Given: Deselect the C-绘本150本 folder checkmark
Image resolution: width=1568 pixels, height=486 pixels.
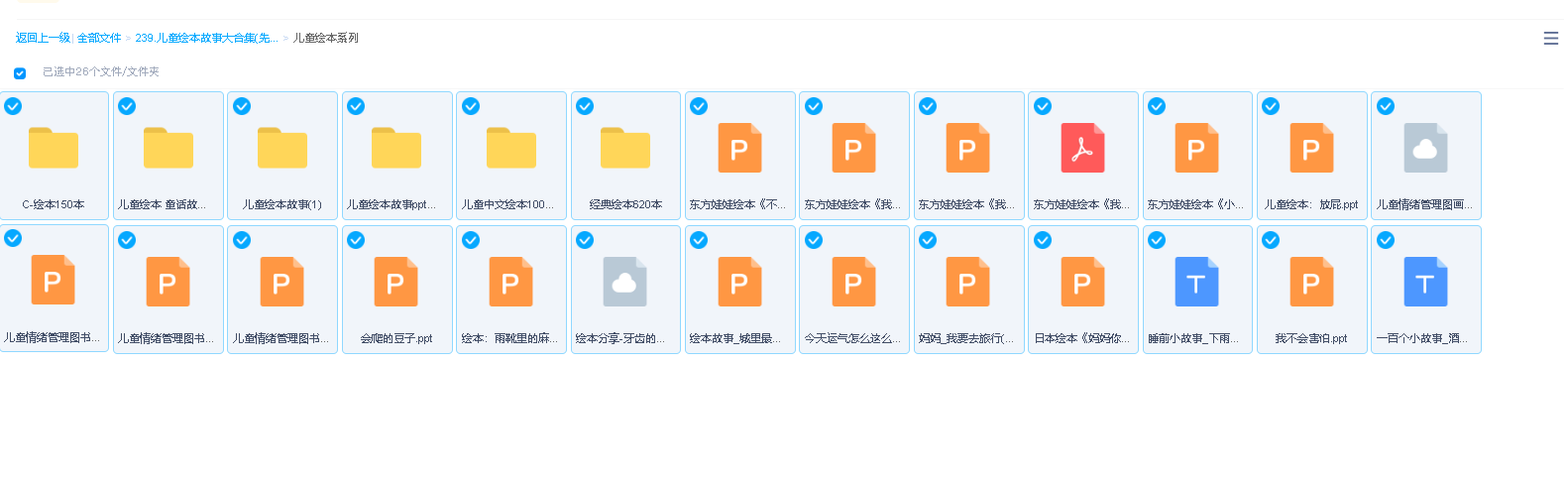Looking at the screenshot, I should click(13, 106).
